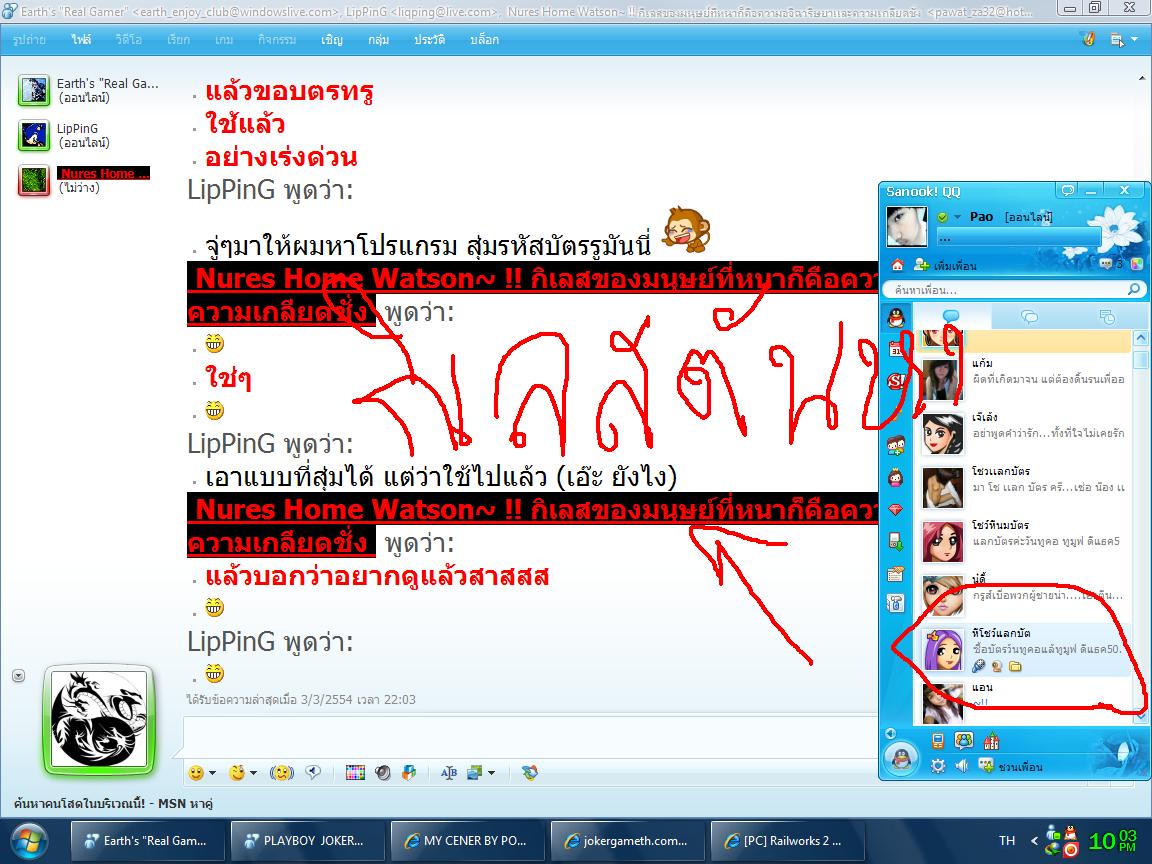Click Pao's profile photo in Sanook QQ
The image size is (1152, 864).
[907, 226]
